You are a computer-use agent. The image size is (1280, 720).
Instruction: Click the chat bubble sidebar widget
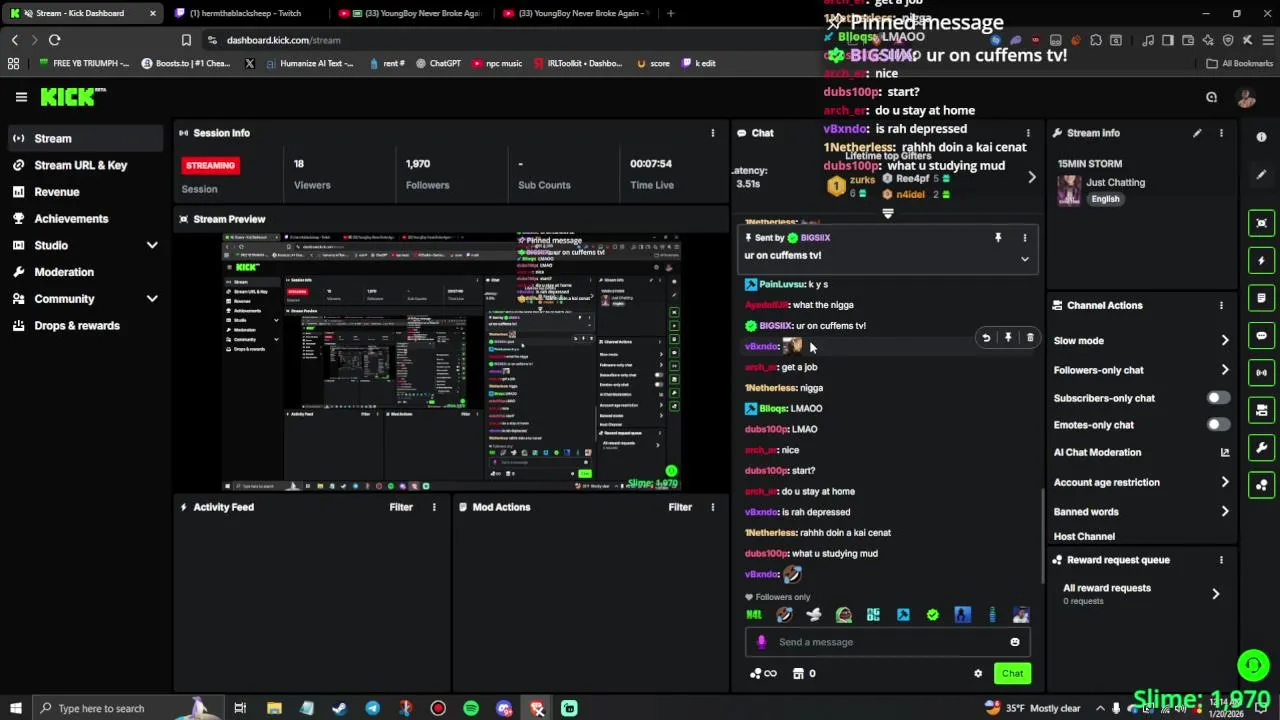pyautogui.click(x=1262, y=336)
